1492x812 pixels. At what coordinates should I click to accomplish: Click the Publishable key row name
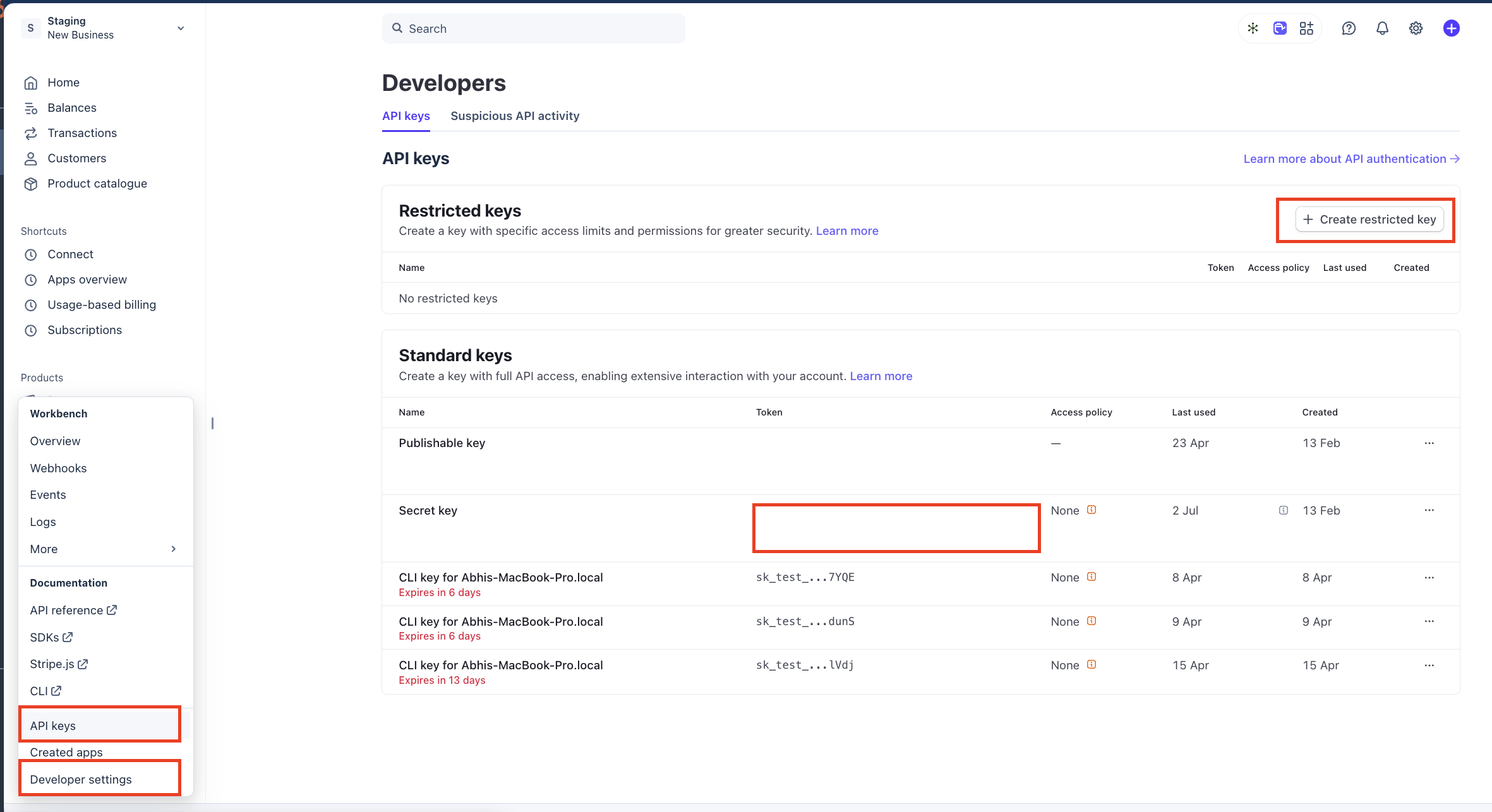pos(442,443)
